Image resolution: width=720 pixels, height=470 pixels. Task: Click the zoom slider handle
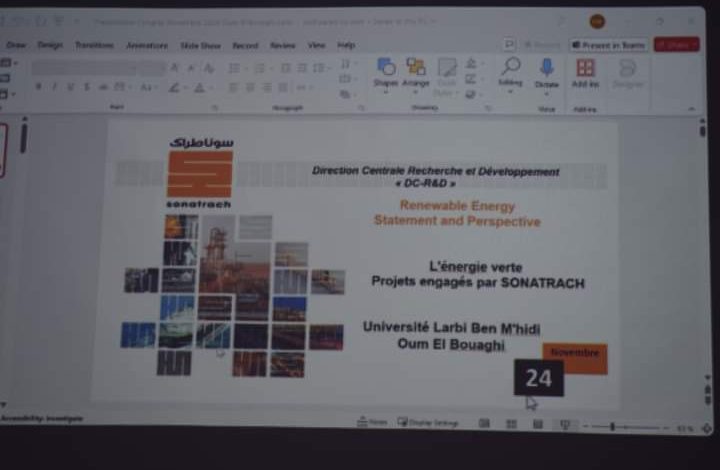[612, 427]
